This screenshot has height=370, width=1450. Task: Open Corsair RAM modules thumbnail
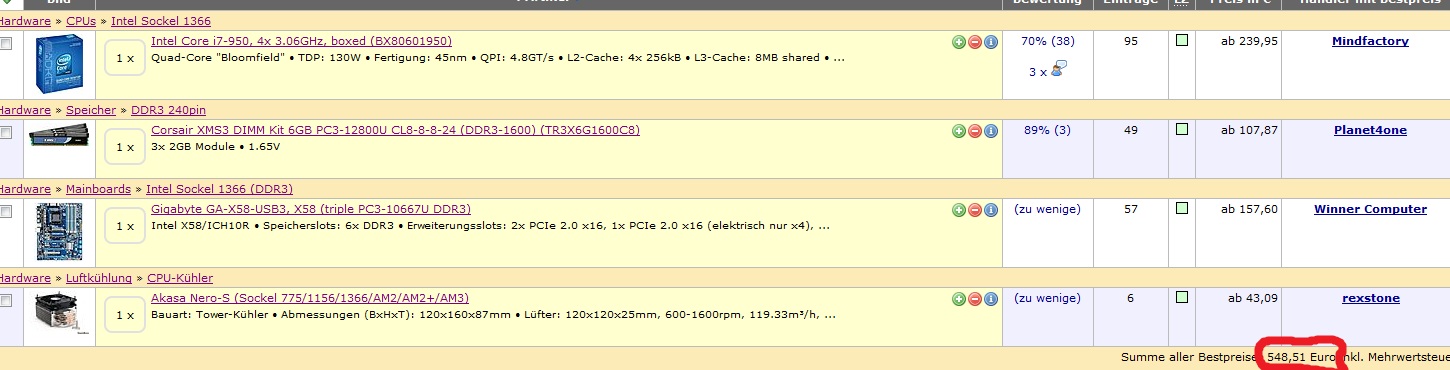[x=59, y=135]
